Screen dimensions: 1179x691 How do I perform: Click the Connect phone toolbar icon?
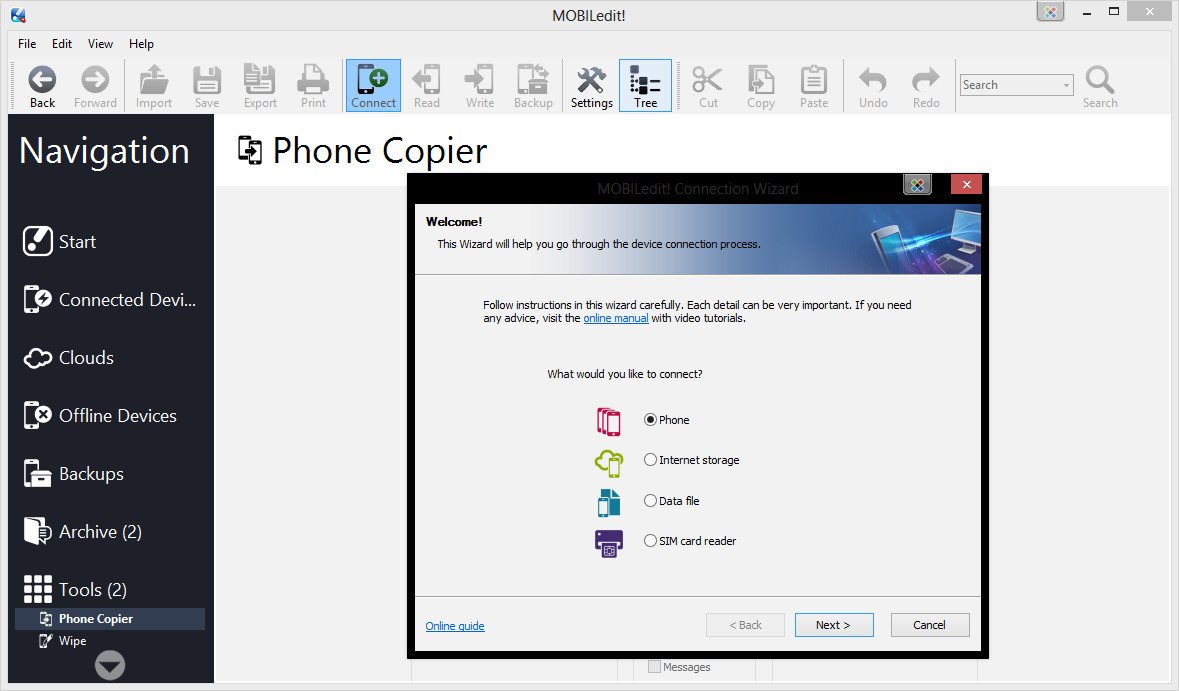pyautogui.click(x=373, y=80)
